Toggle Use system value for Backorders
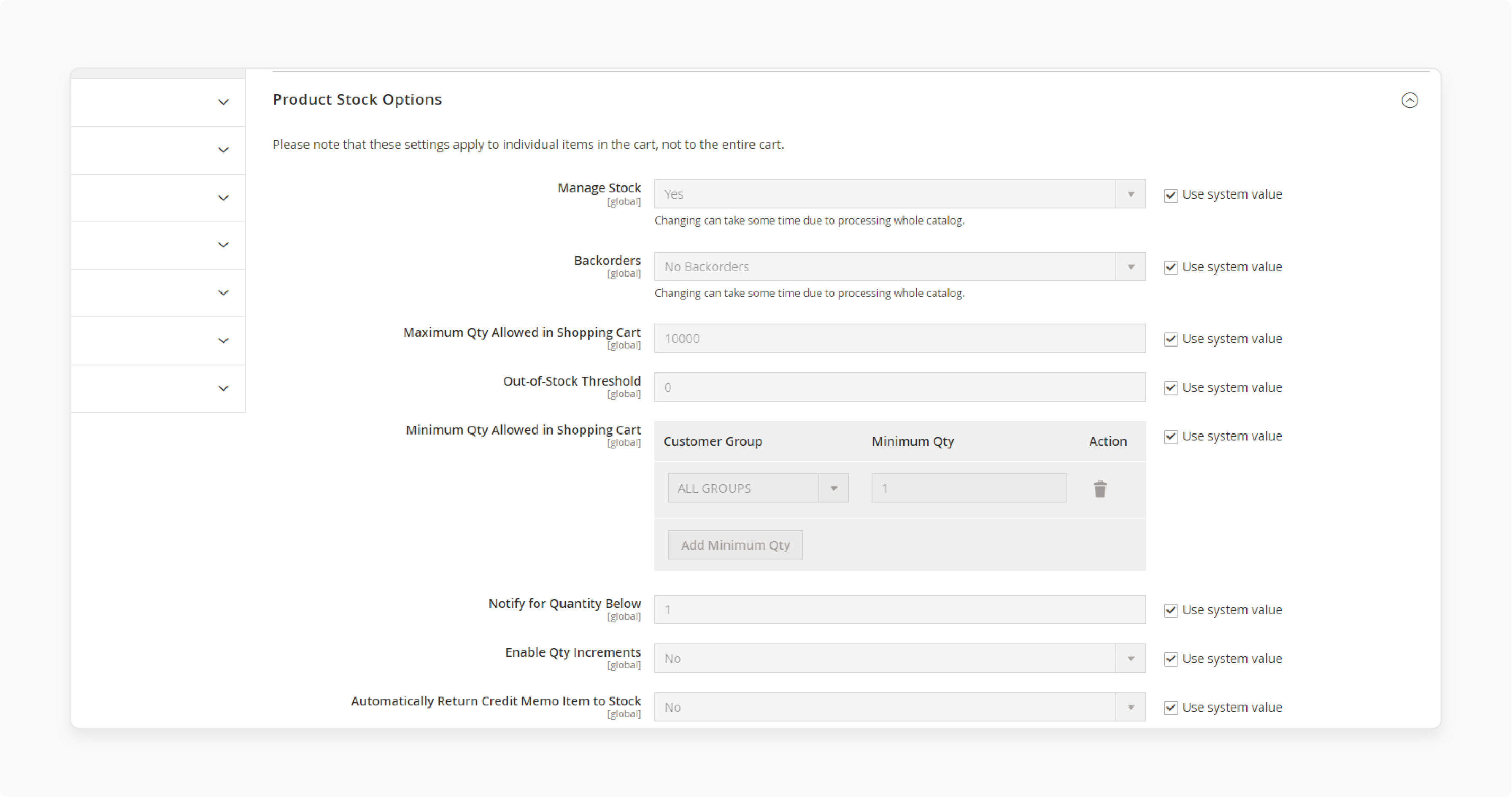The height and width of the screenshot is (797, 1512). point(1170,267)
